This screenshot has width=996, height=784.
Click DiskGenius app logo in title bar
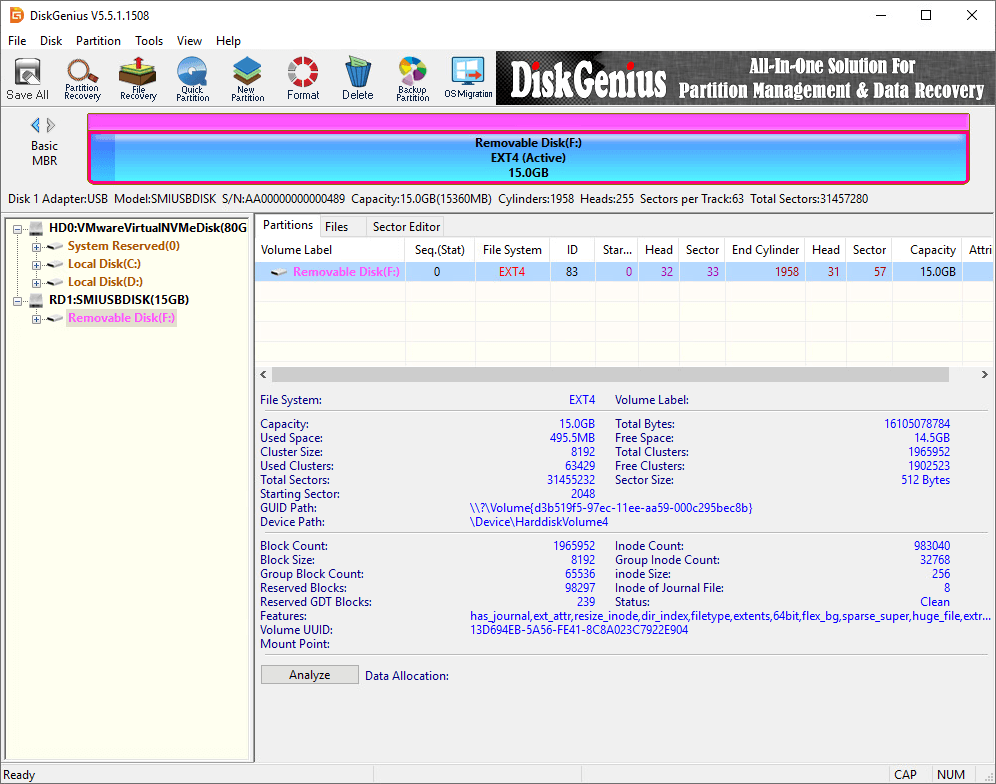point(17,15)
